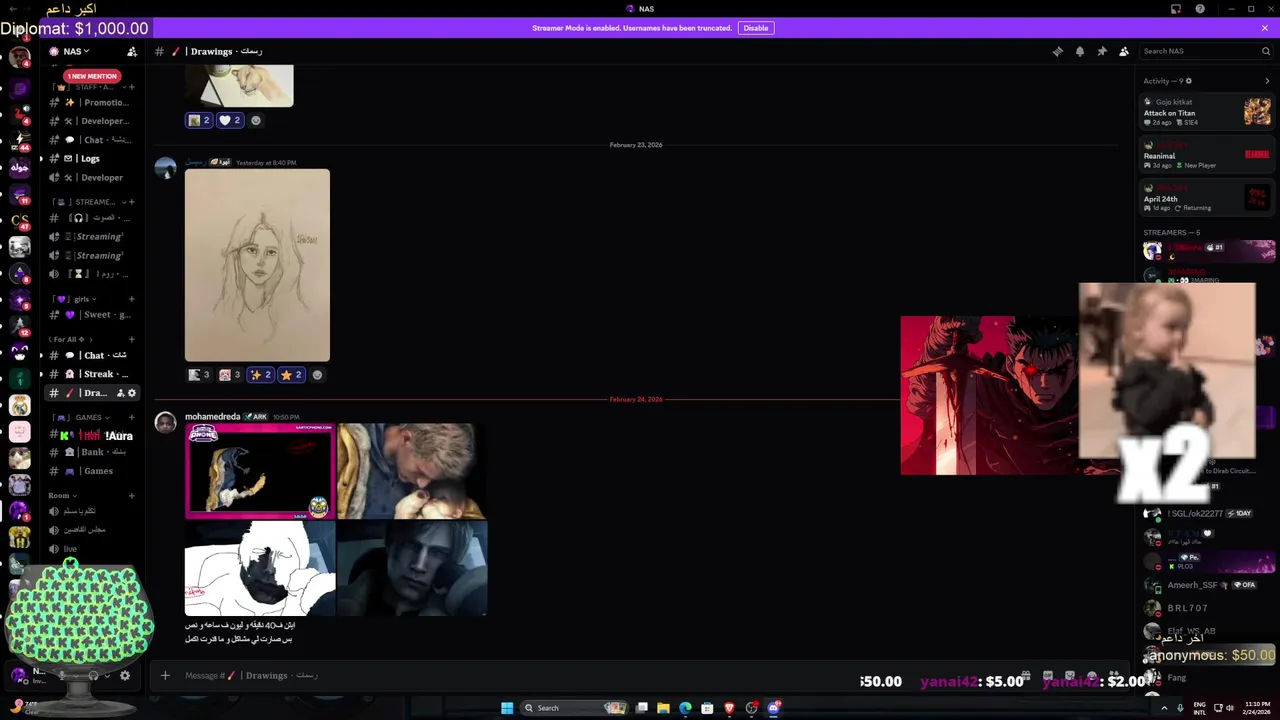Add channel to Room category plus

[x=131, y=495]
